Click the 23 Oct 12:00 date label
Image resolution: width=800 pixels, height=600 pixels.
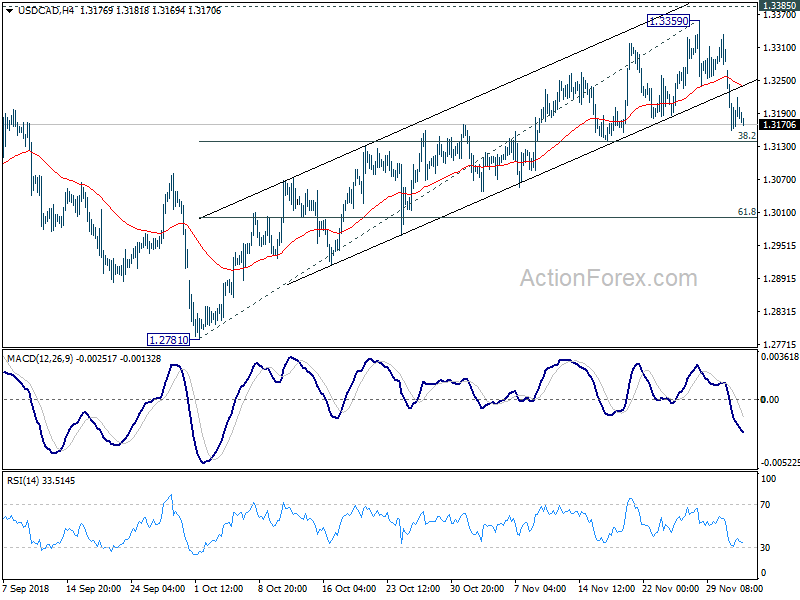point(413,588)
